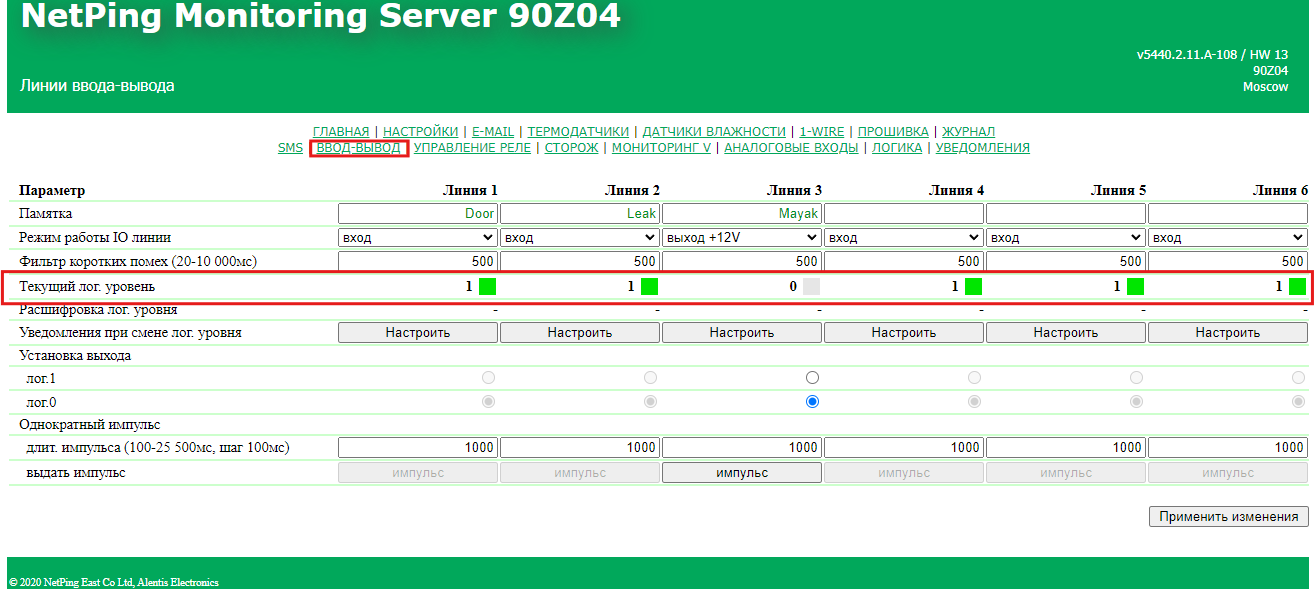Click the Line 5 pulse duration field
This screenshot has width=1315, height=589.
tap(1065, 448)
